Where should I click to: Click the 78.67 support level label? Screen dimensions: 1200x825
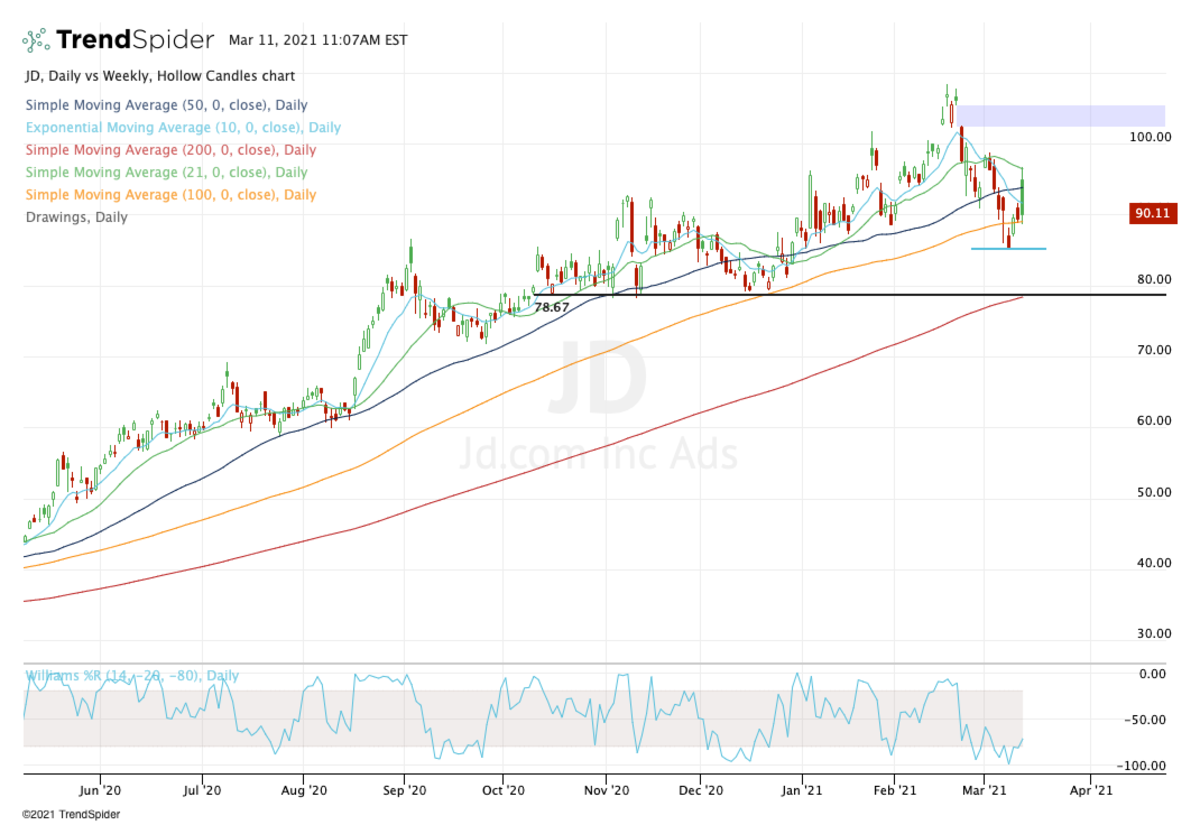click(552, 307)
